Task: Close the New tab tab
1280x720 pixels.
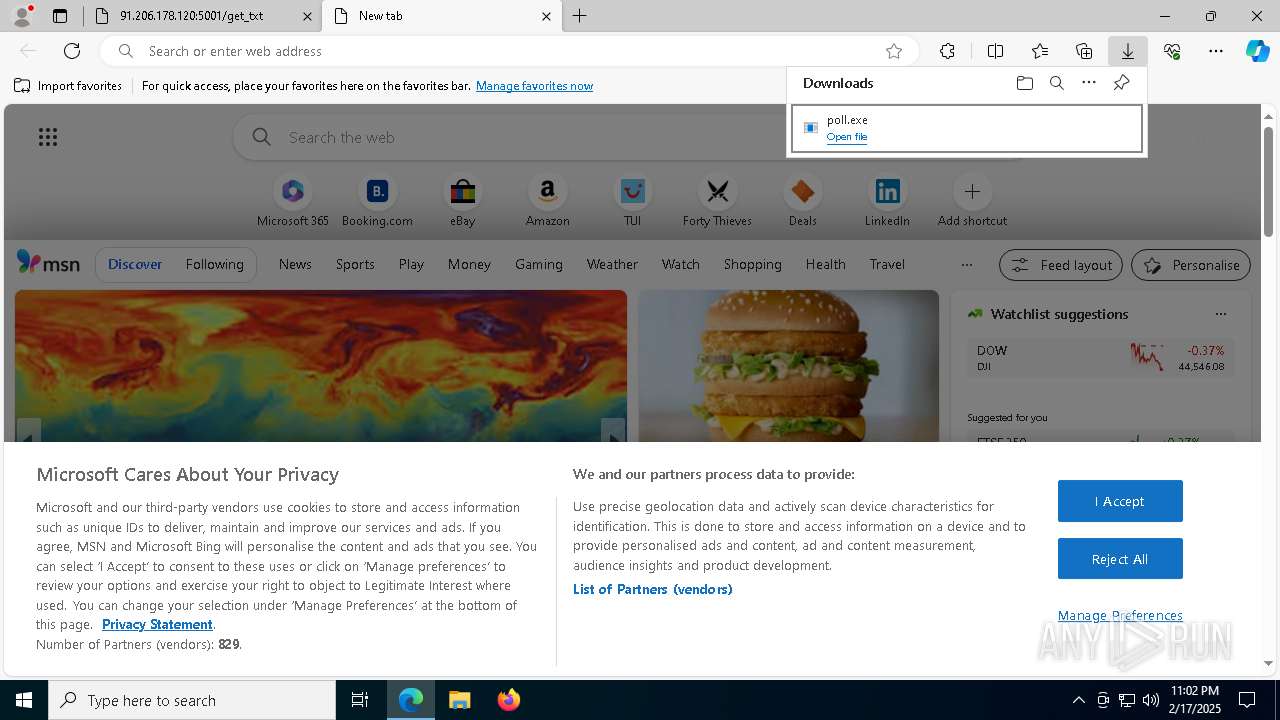Action: point(546,16)
